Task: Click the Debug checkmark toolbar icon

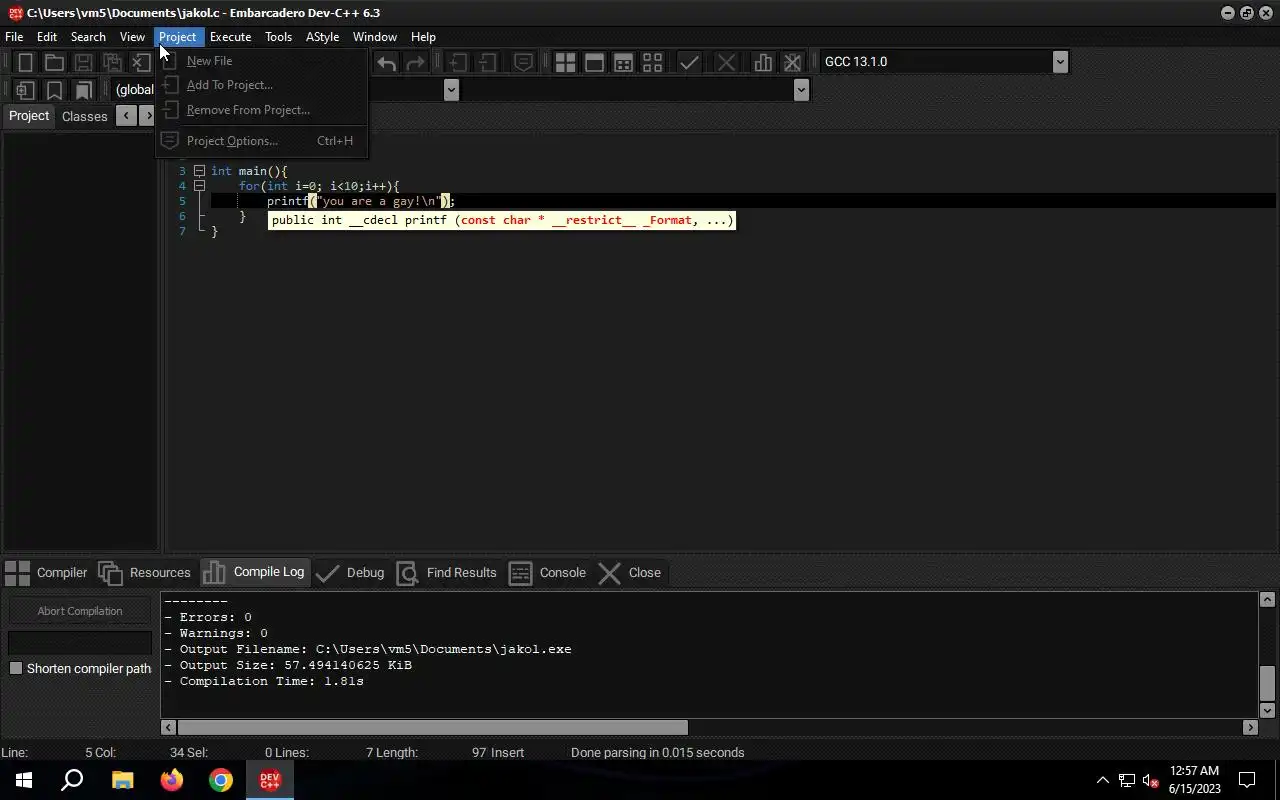Action: pyautogui.click(x=689, y=62)
